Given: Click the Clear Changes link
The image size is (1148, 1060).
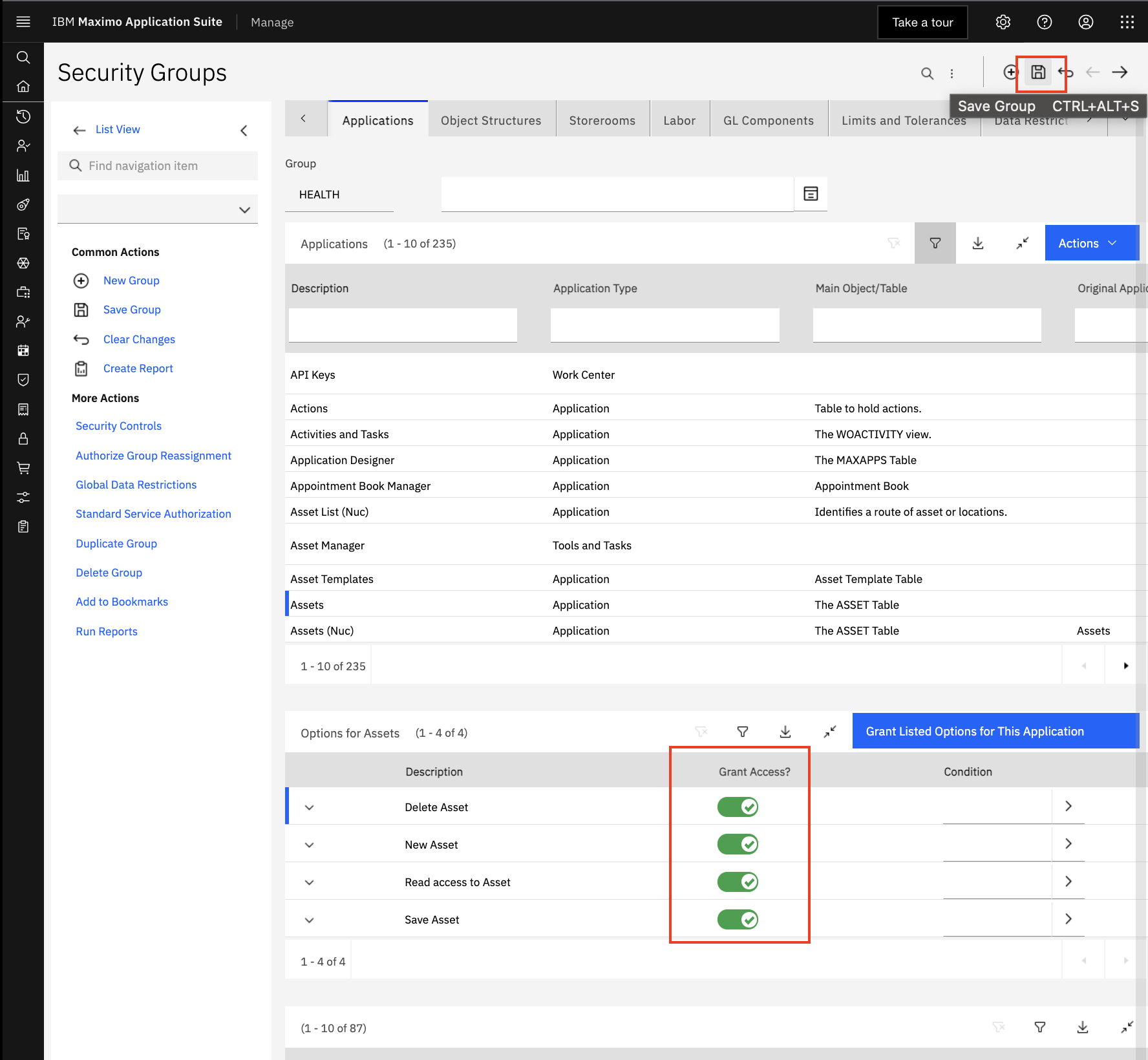Looking at the screenshot, I should pos(139,339).
